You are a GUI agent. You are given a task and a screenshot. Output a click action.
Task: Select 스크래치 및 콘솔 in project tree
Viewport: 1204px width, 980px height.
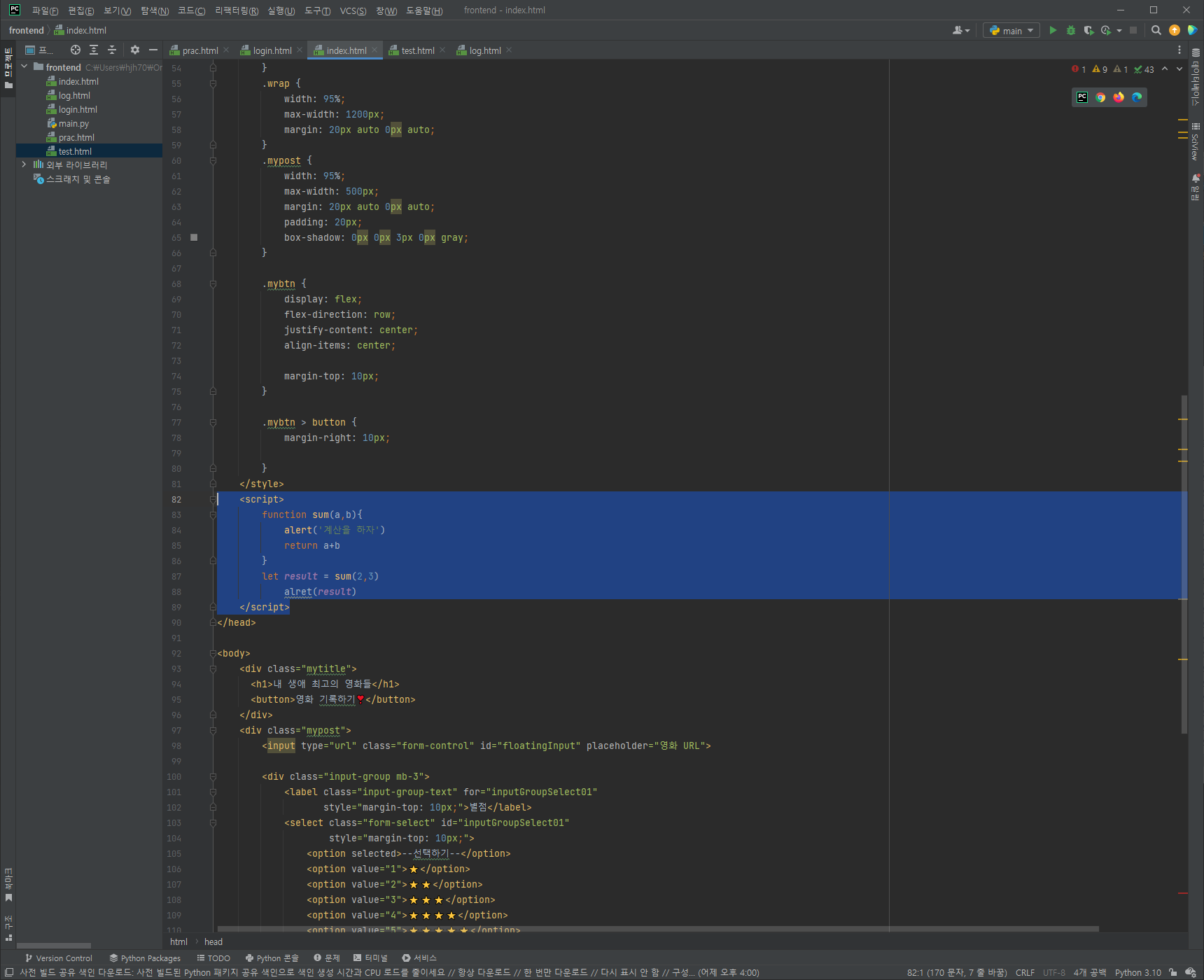tap(78, 179)
